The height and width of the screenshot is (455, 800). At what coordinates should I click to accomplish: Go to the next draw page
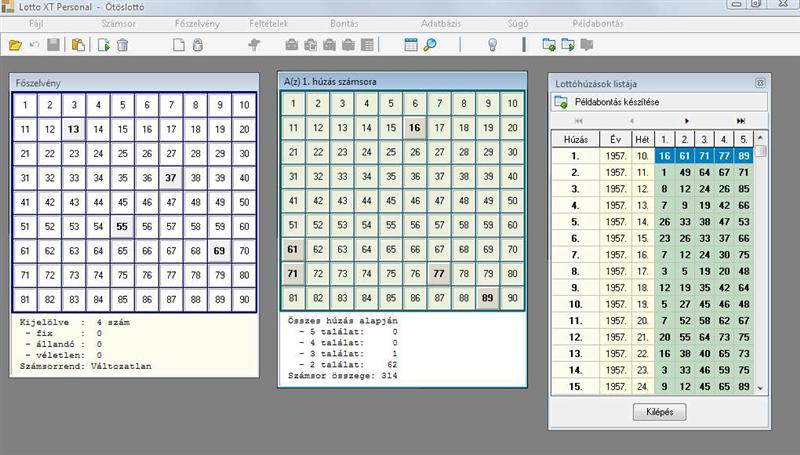(687, 121)
